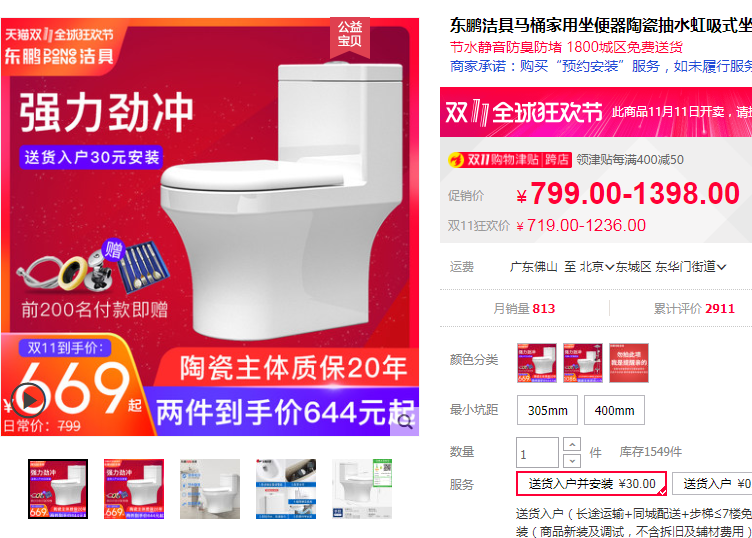Screen dimensions: 752x538
Task: Select the third red text color option
Action: point(629,363)
